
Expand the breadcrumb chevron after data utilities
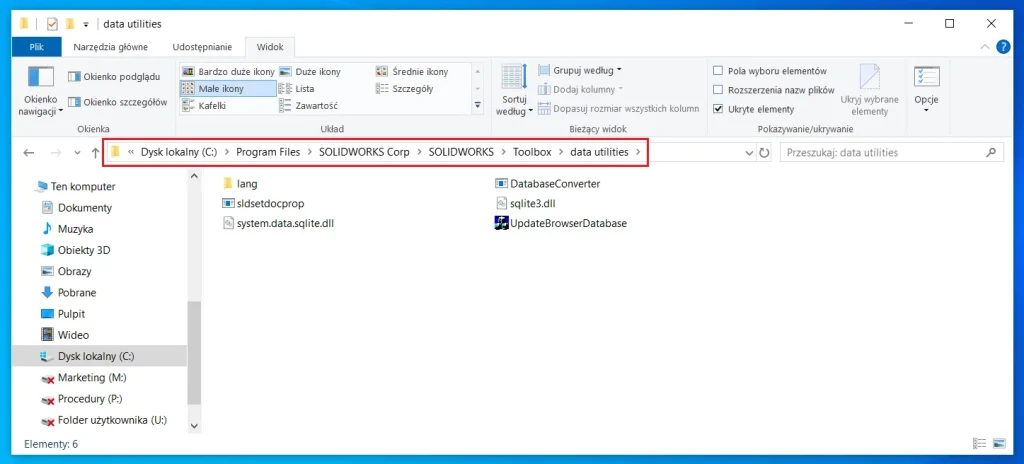pos(638,152)
